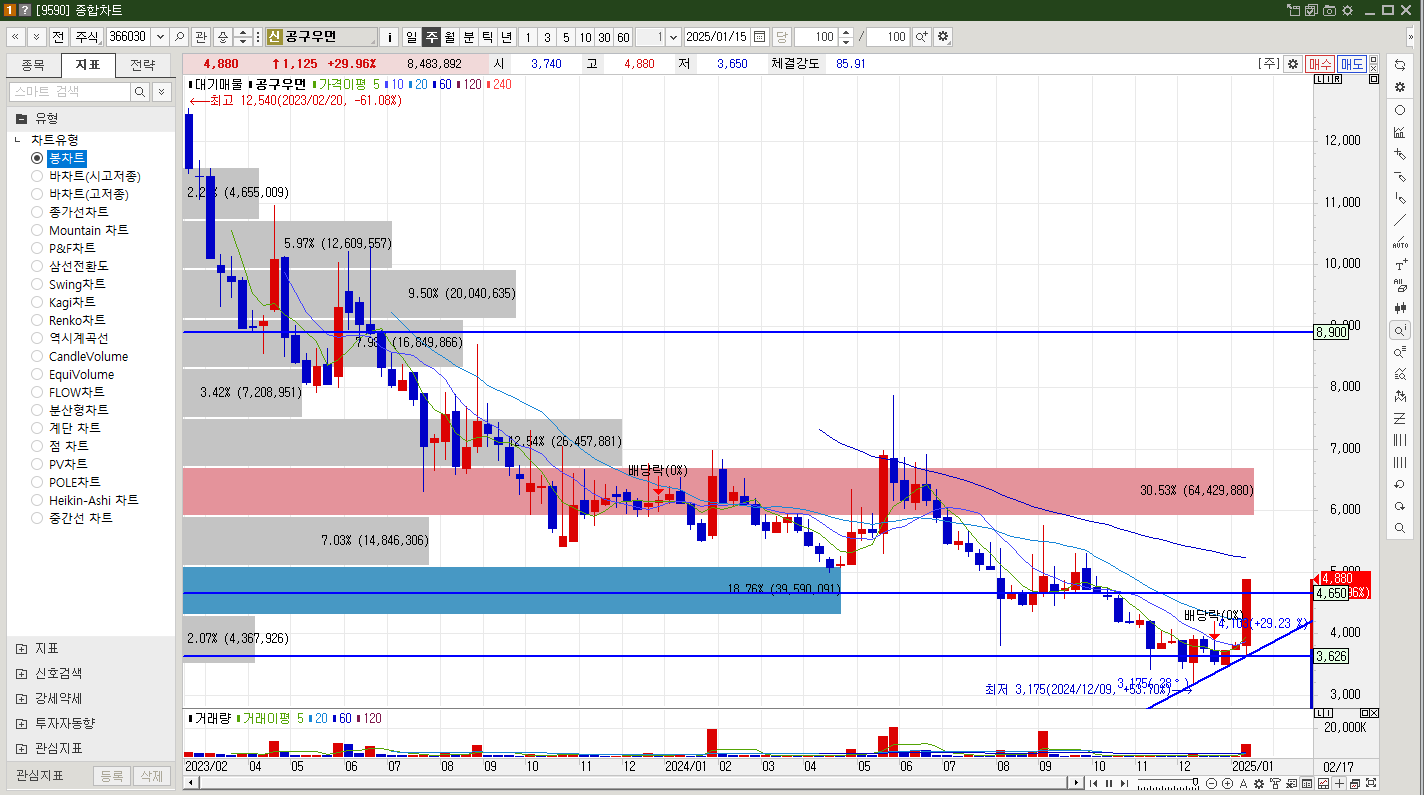Click the blue 매도 sell button
1424x795 pixels.
(x=1352, y=64)
